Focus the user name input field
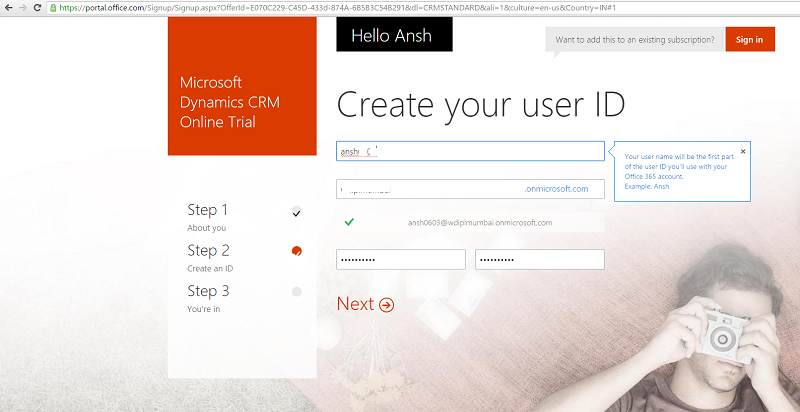The image size is (800, 412). 470,151
